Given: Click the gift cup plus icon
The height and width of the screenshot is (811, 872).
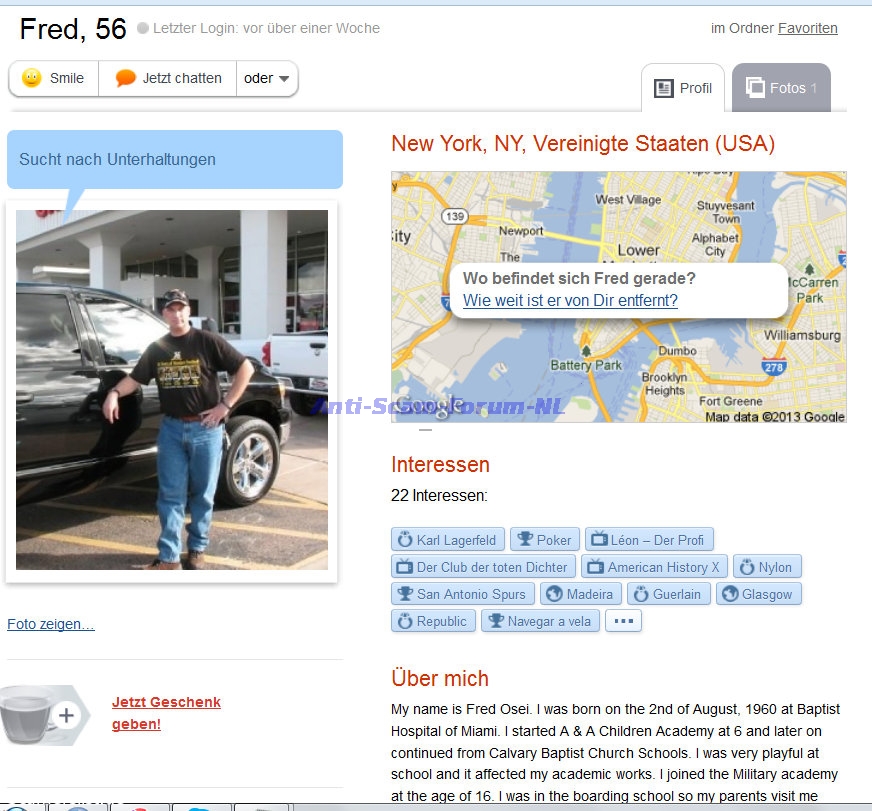Looking at the screenshot, I should (x=66, y=715).
